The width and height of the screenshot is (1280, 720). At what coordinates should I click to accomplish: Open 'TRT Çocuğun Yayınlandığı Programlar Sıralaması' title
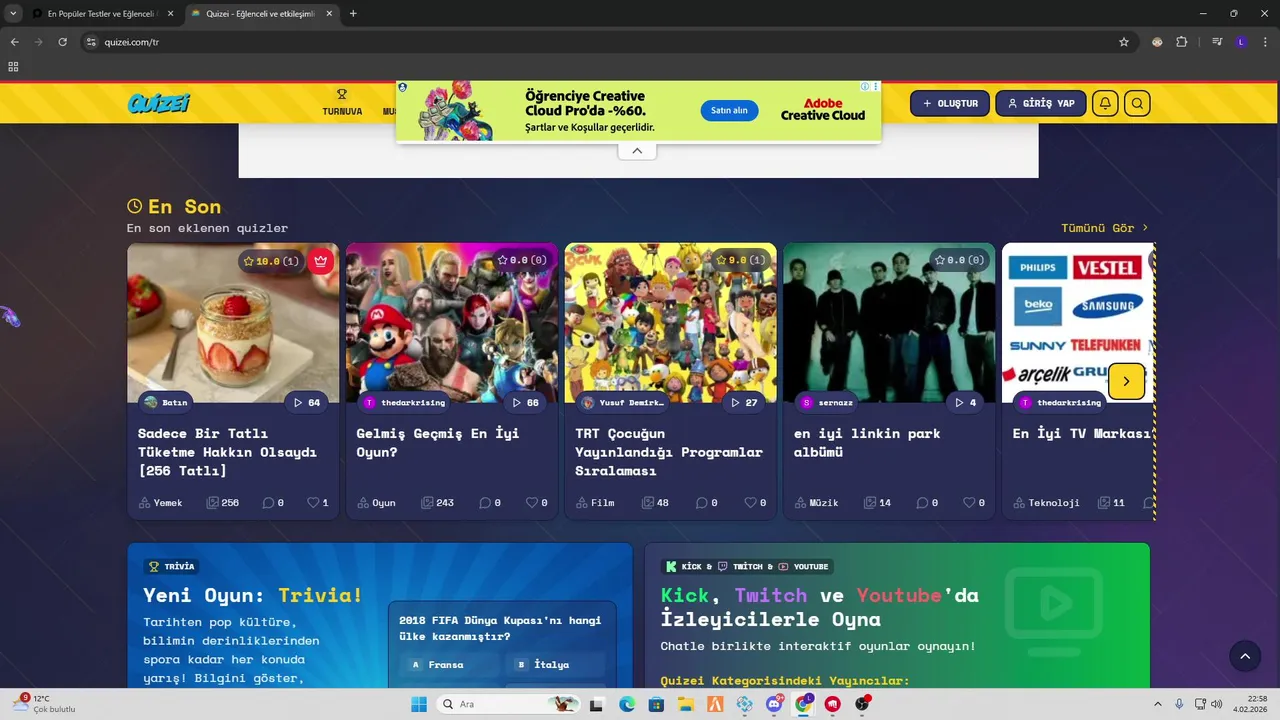tap(669, 452)
